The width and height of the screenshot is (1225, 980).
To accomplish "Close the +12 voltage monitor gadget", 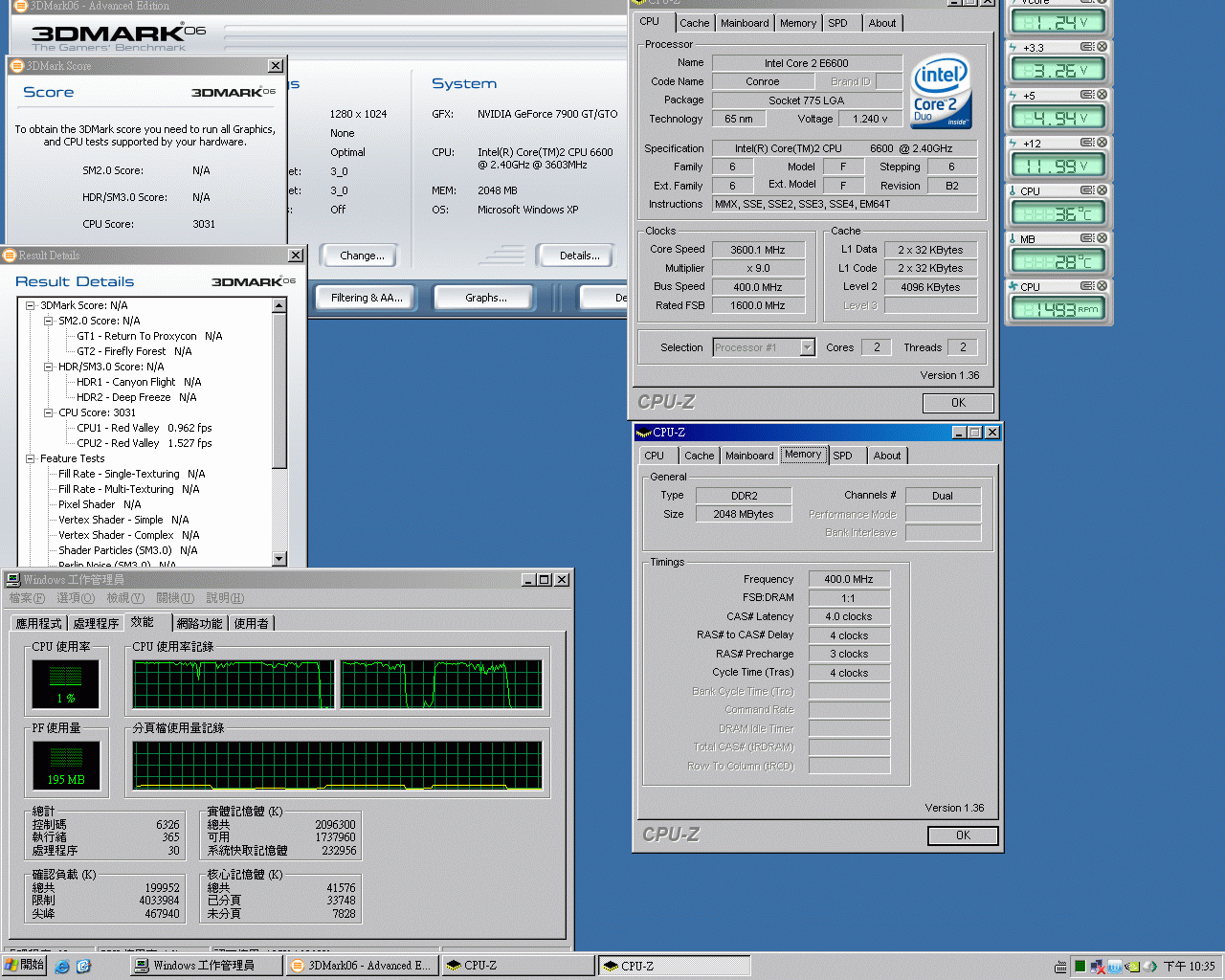I will click(x=1102, y=143).
